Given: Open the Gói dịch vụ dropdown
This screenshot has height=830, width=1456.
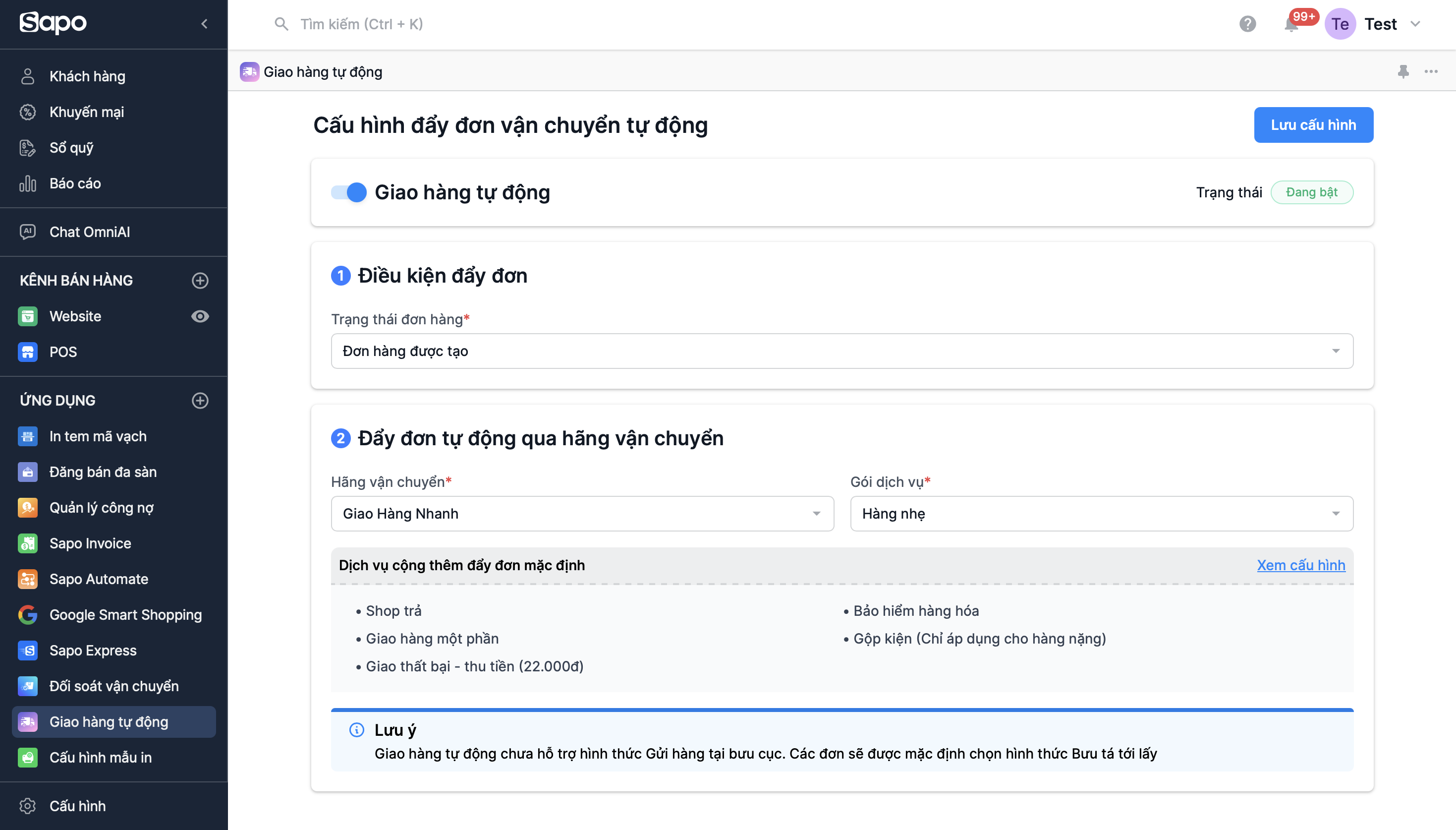Looking at the screenshot, I should [x=1101, y=514].
